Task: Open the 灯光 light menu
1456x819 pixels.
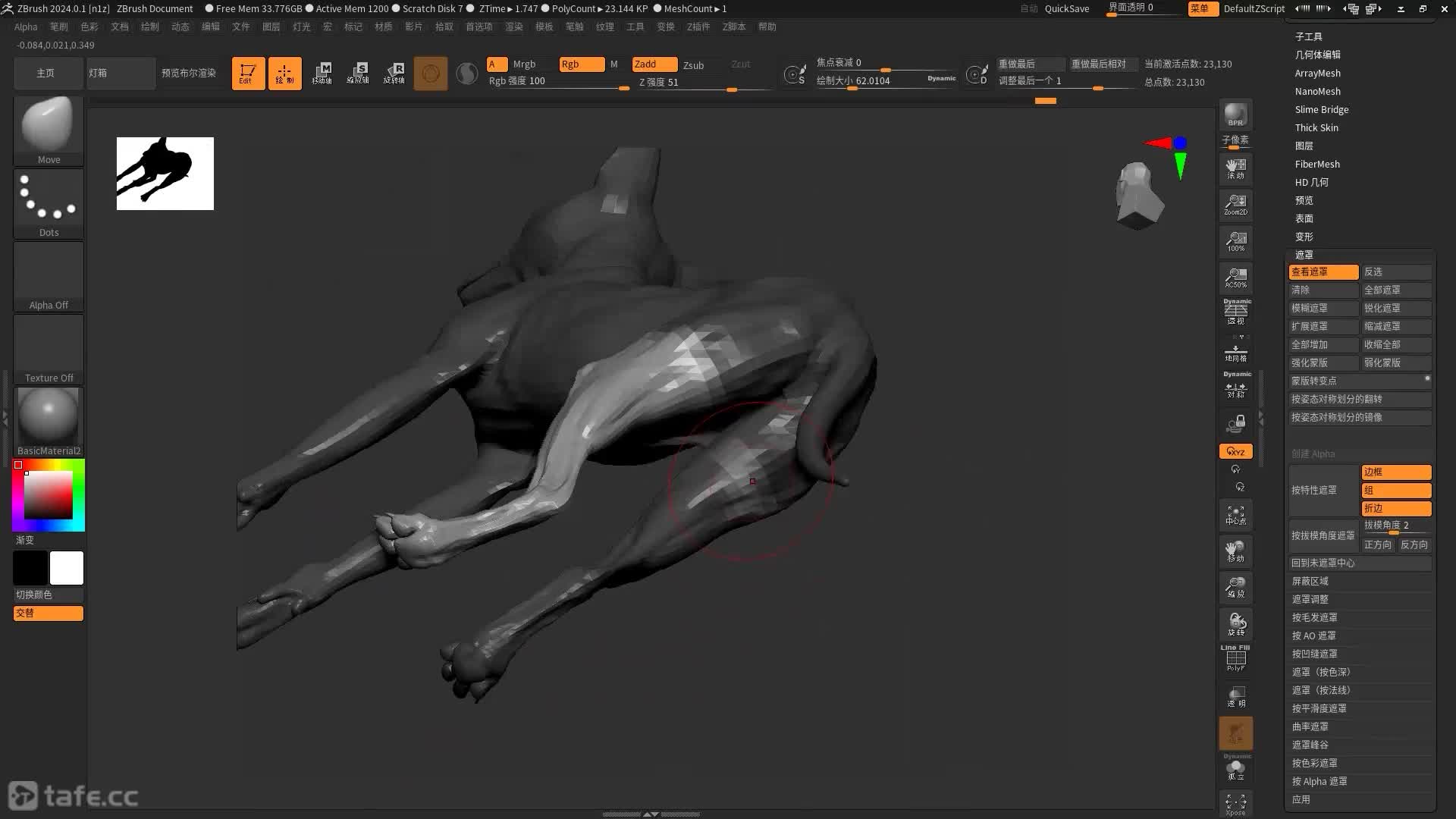Action: (x=302, y=27)
